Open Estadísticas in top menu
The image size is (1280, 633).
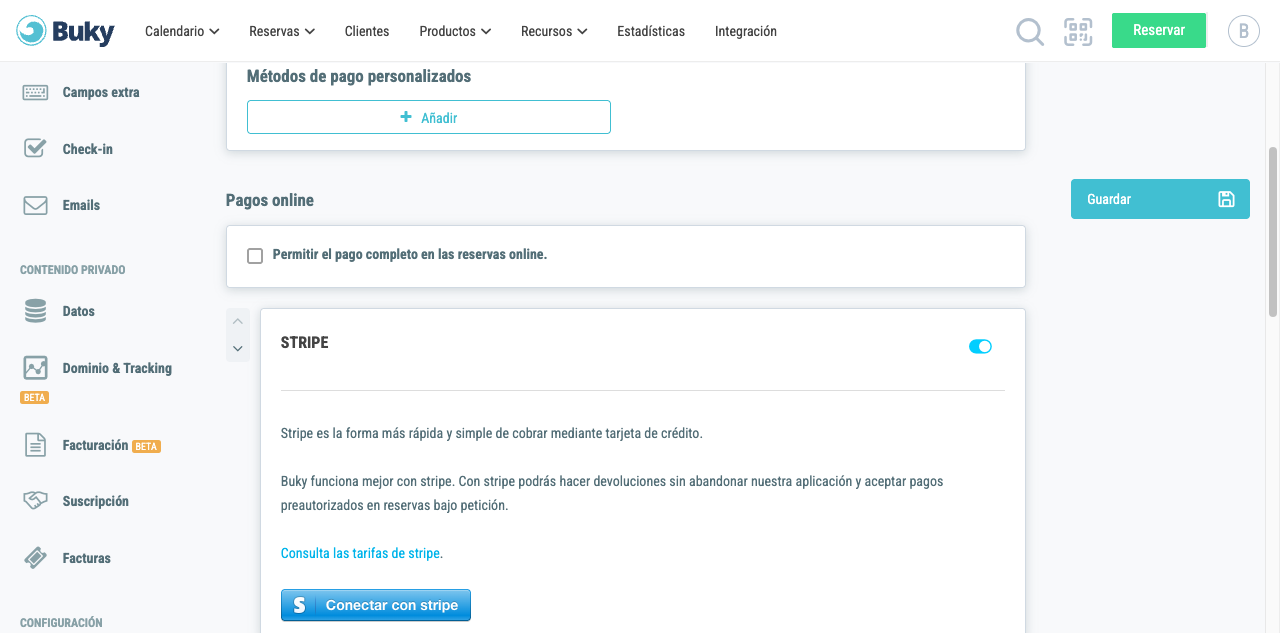click(x=651, y=31)
